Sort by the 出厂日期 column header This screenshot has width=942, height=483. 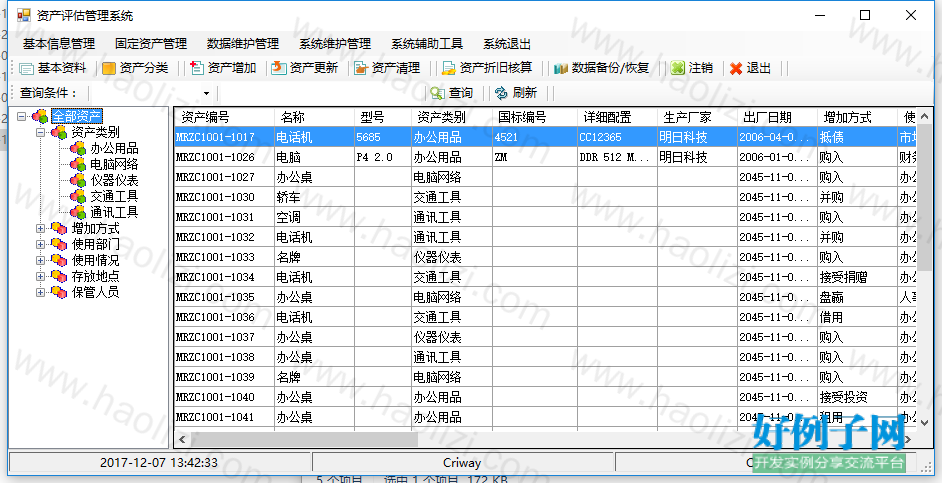click(777, 117)
